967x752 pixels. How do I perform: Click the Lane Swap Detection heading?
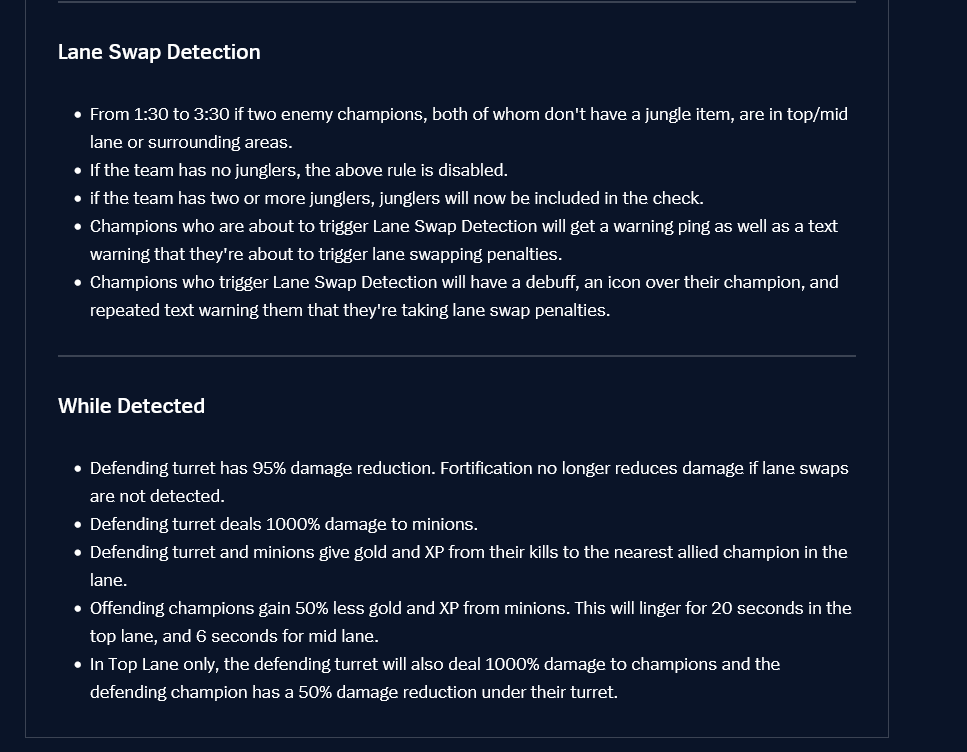pos(159,52)
